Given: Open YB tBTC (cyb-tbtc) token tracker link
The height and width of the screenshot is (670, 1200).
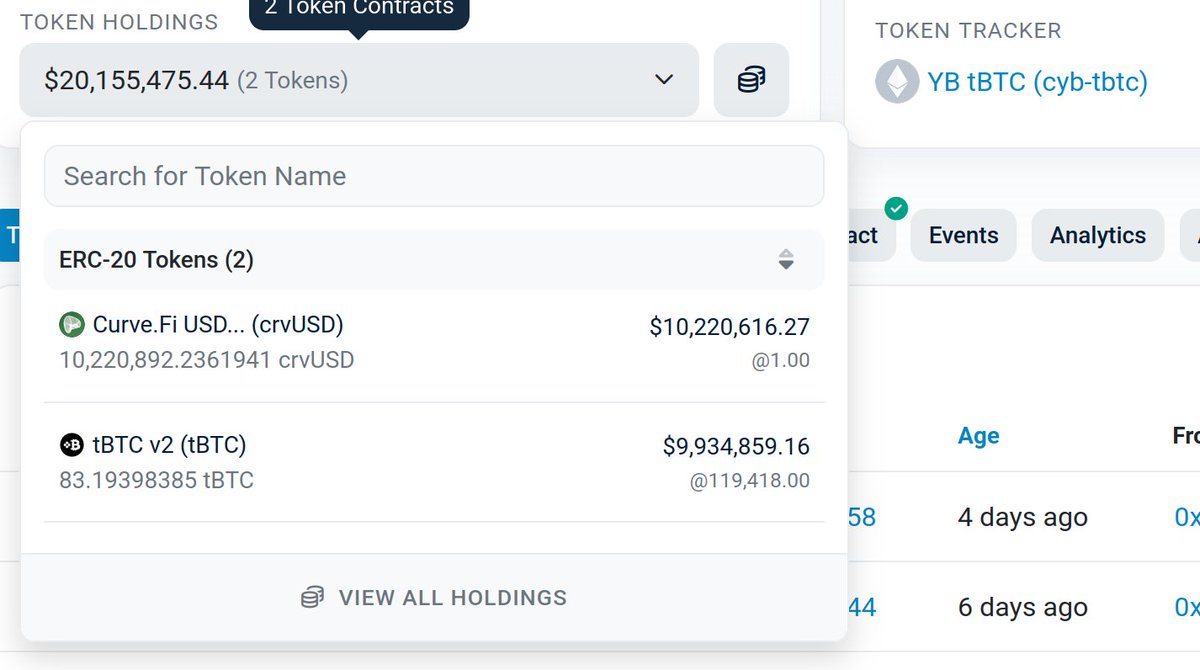Looking at the screenshot, I should tap(1037, 81).
